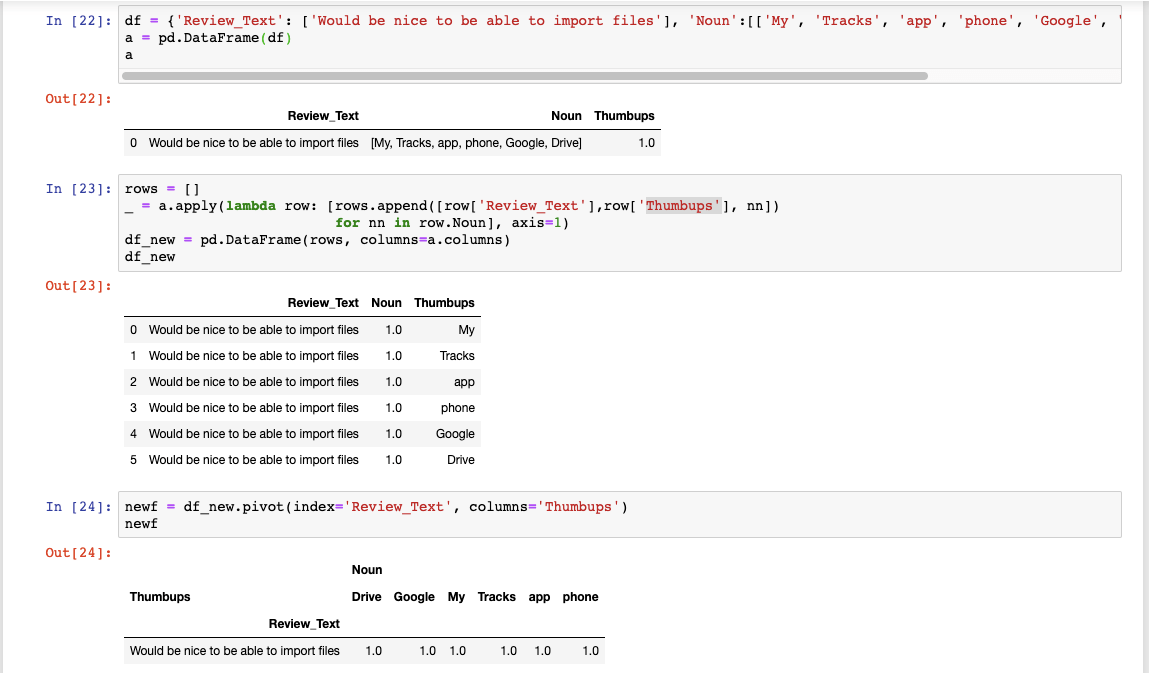The image size is (1149, 673).
Task: Click the Out[23] output prompt
Action: point(78,286)
